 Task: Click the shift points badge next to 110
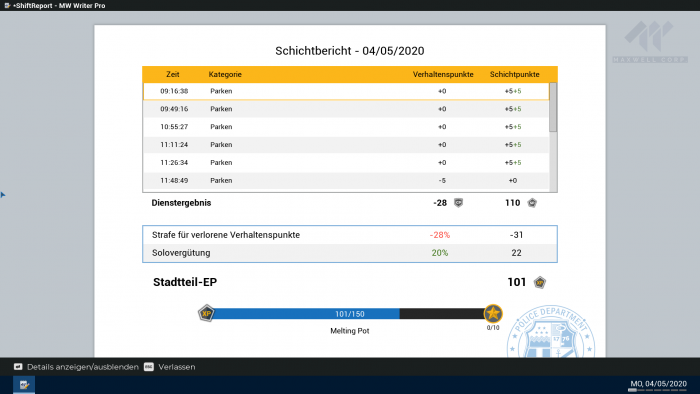[x=532, y=203]
